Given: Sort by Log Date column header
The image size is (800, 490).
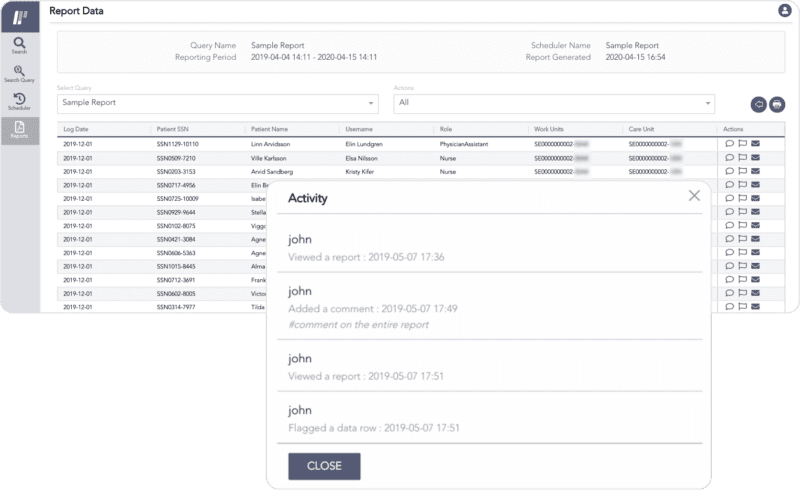Looking at the screenshot, I should click(x=76, y=129).
